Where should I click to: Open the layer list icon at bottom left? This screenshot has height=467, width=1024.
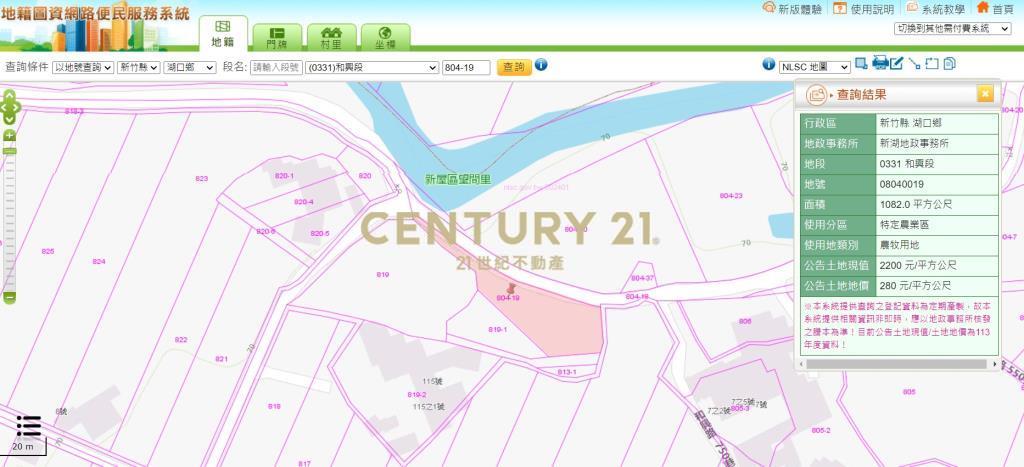[28, 426]
